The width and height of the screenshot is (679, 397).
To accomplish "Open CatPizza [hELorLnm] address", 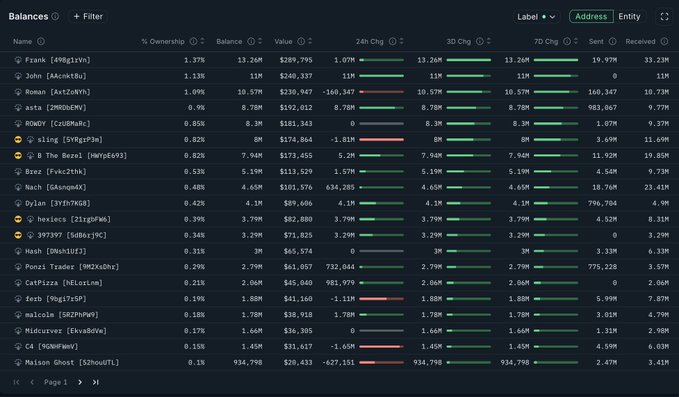I will pos(64,283).
